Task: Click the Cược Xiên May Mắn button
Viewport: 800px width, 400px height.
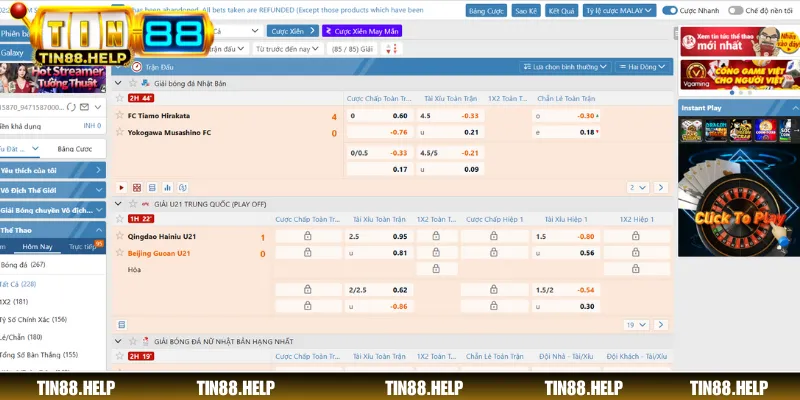Action: pos(362,31)
